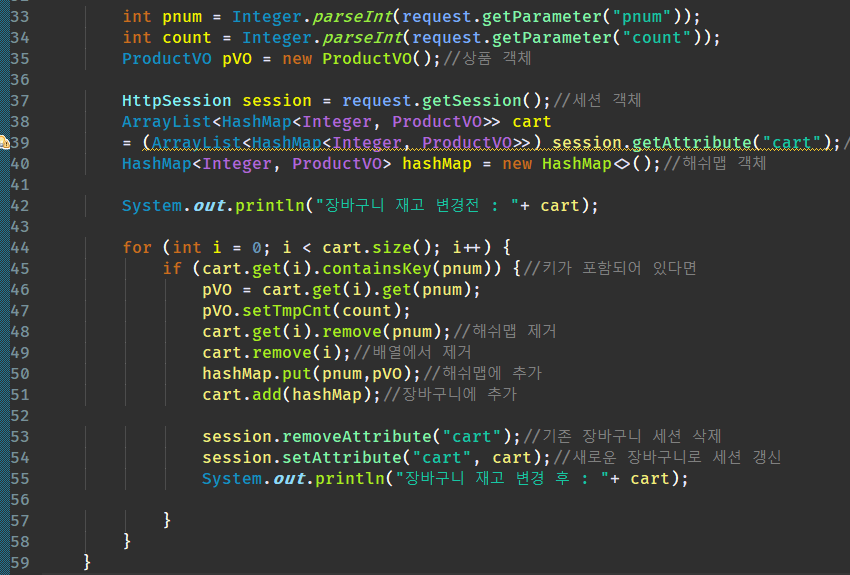The image size is (850, 575).
Task: Click the comment "//상품 객체"
Action: point(487,58)
